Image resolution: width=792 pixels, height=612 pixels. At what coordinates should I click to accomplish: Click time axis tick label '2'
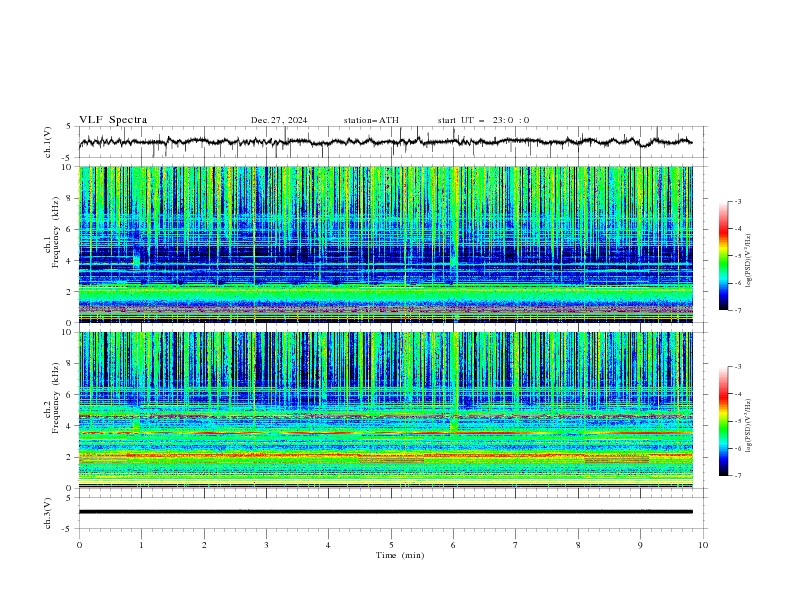pos(204,545)
